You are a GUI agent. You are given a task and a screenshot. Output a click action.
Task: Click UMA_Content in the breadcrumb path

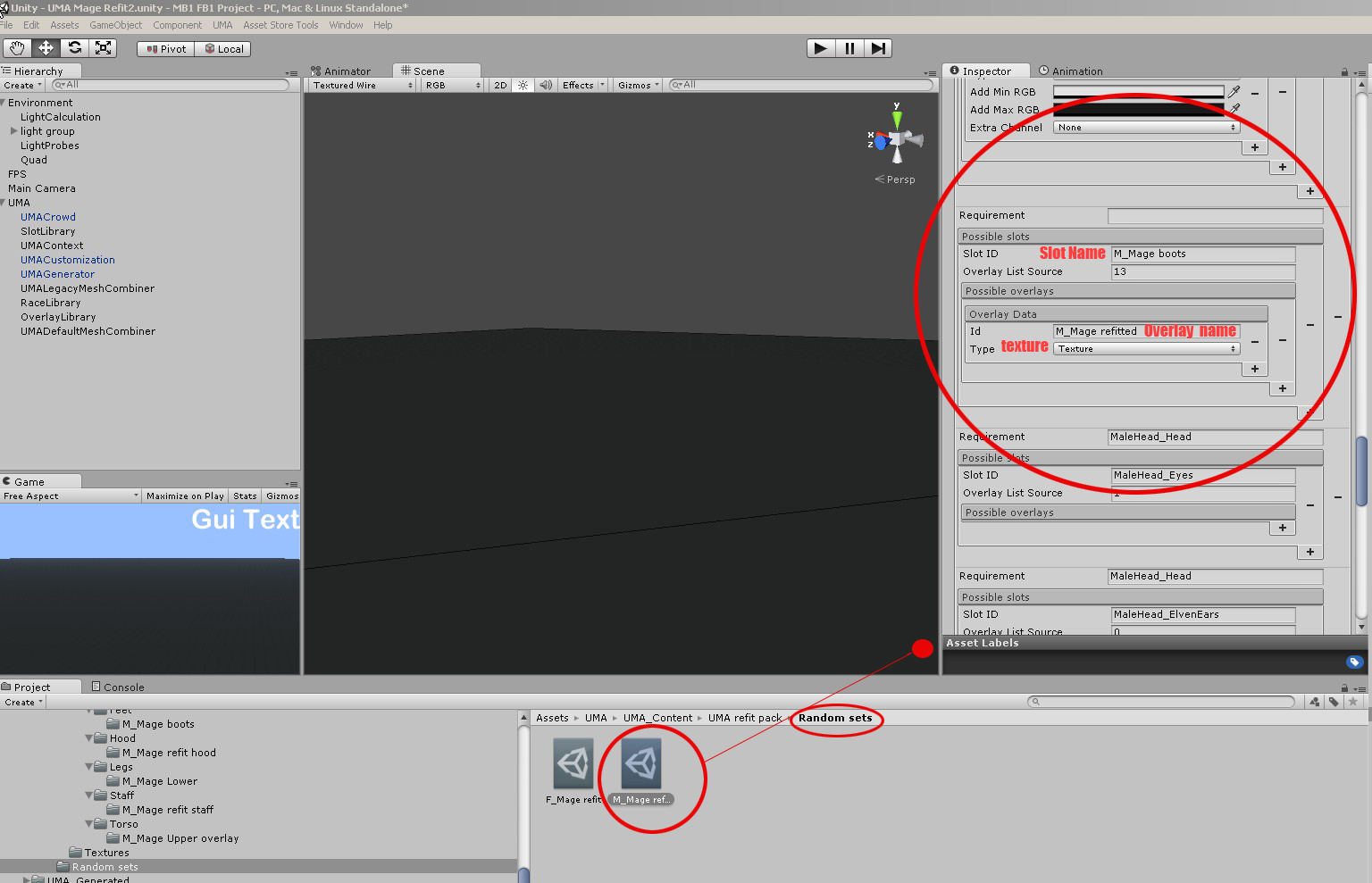657,718
